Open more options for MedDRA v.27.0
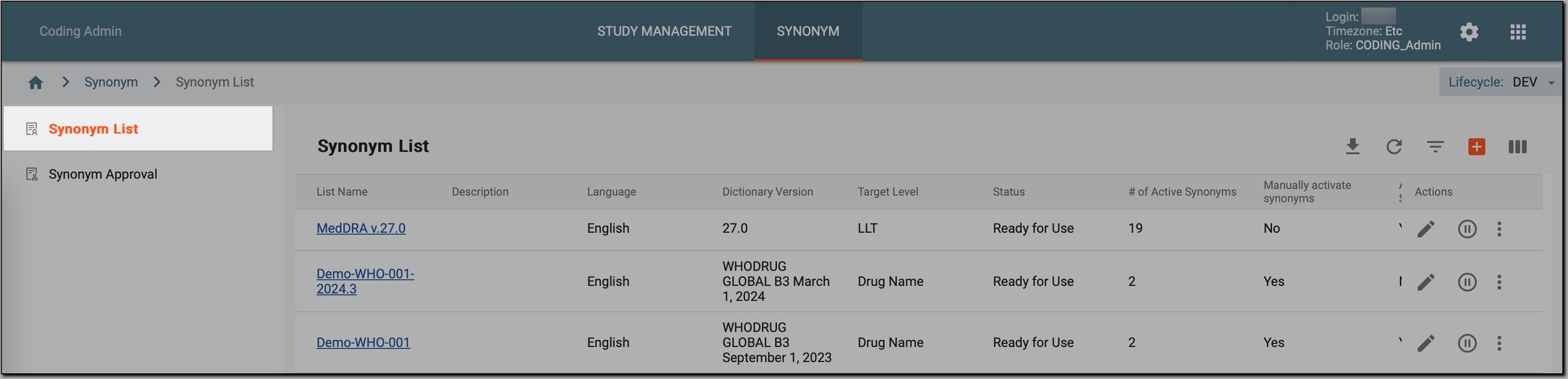The height and width of the screenshot is (379, 1568). tap(1500, 229)
